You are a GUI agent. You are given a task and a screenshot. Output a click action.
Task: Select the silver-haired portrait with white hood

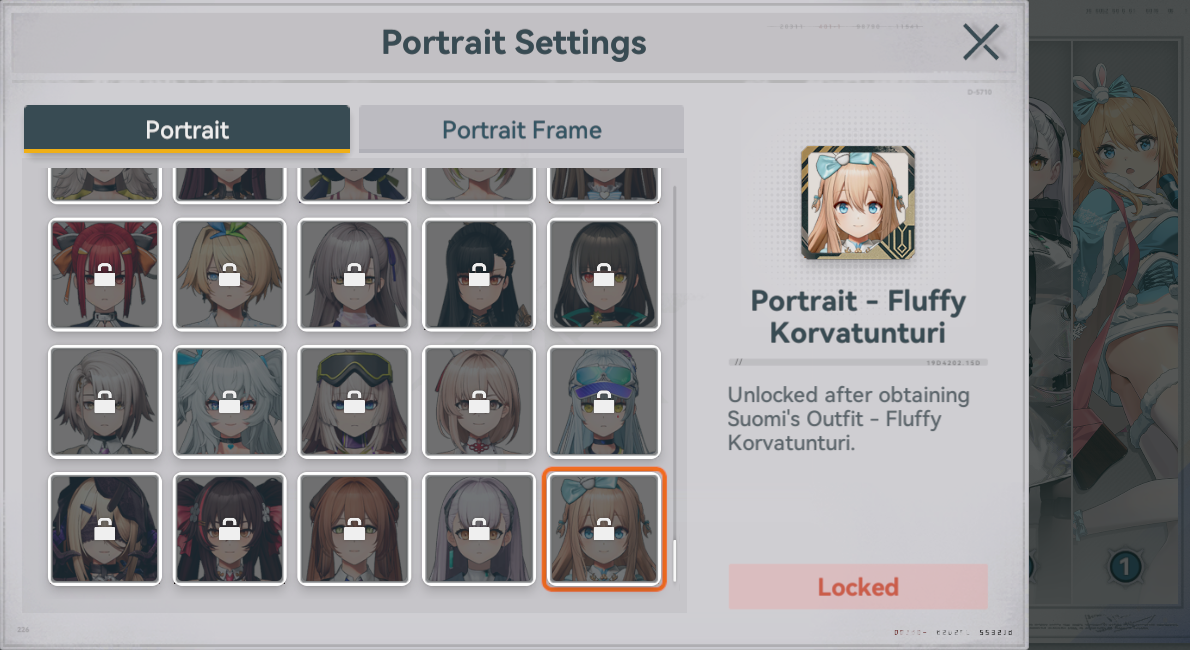(x=479, y=529)
